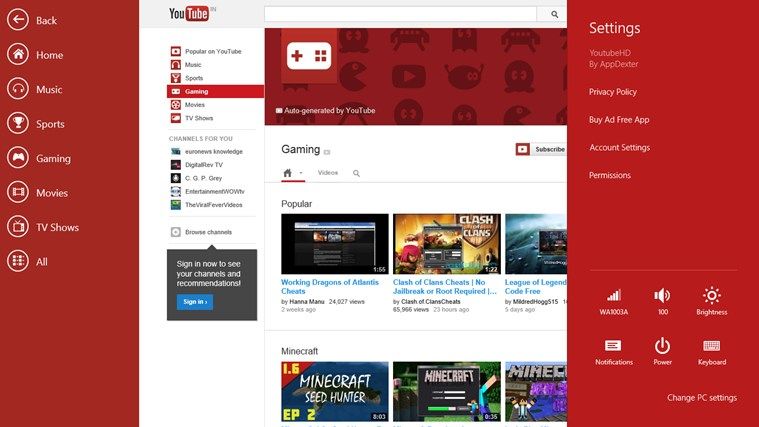Open C. G. P. Grey channel
This screenshot has width=759, height=427.
(x=202, y=178)
